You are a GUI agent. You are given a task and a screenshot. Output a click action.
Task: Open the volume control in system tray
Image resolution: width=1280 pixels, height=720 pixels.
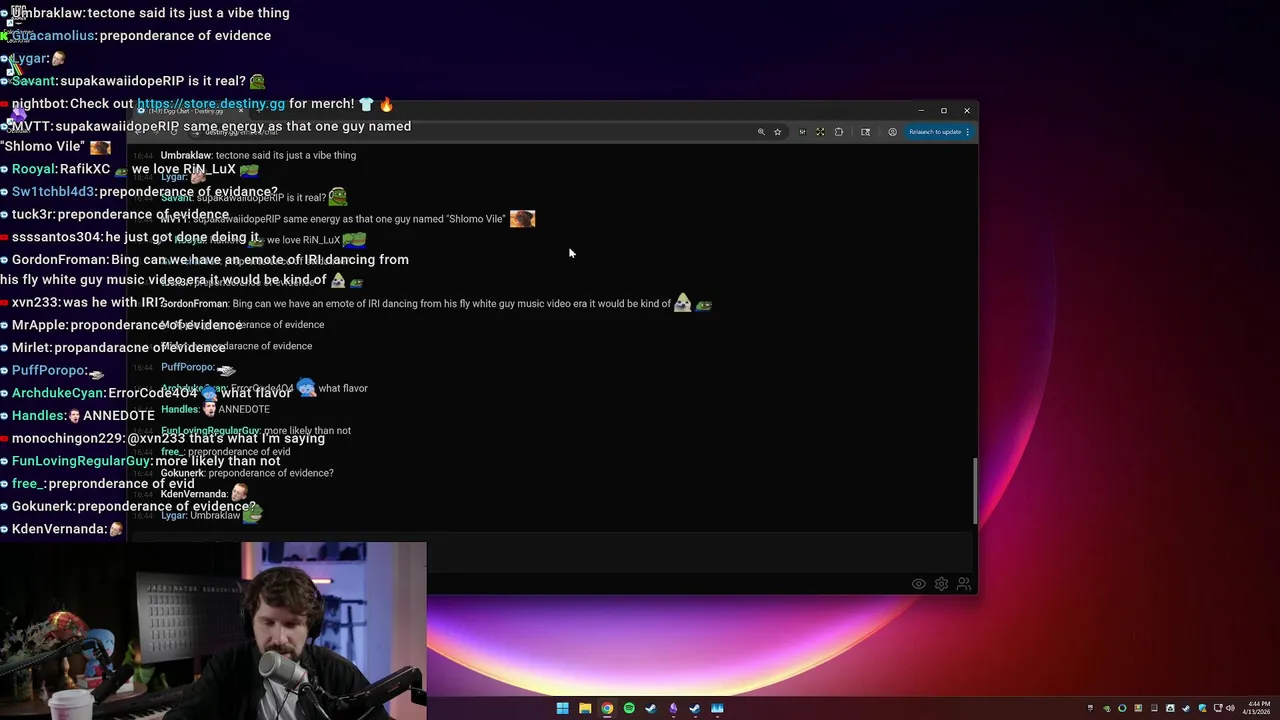pos(1230,708)
